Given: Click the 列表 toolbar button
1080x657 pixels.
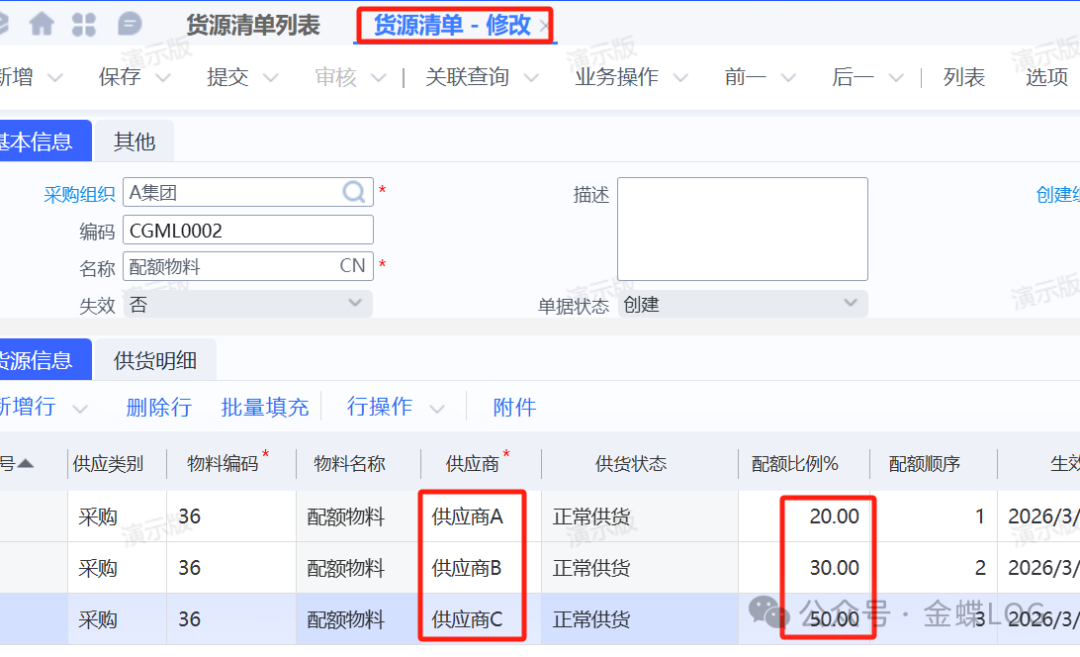Looking at the screenshot, I should point(964,78).
